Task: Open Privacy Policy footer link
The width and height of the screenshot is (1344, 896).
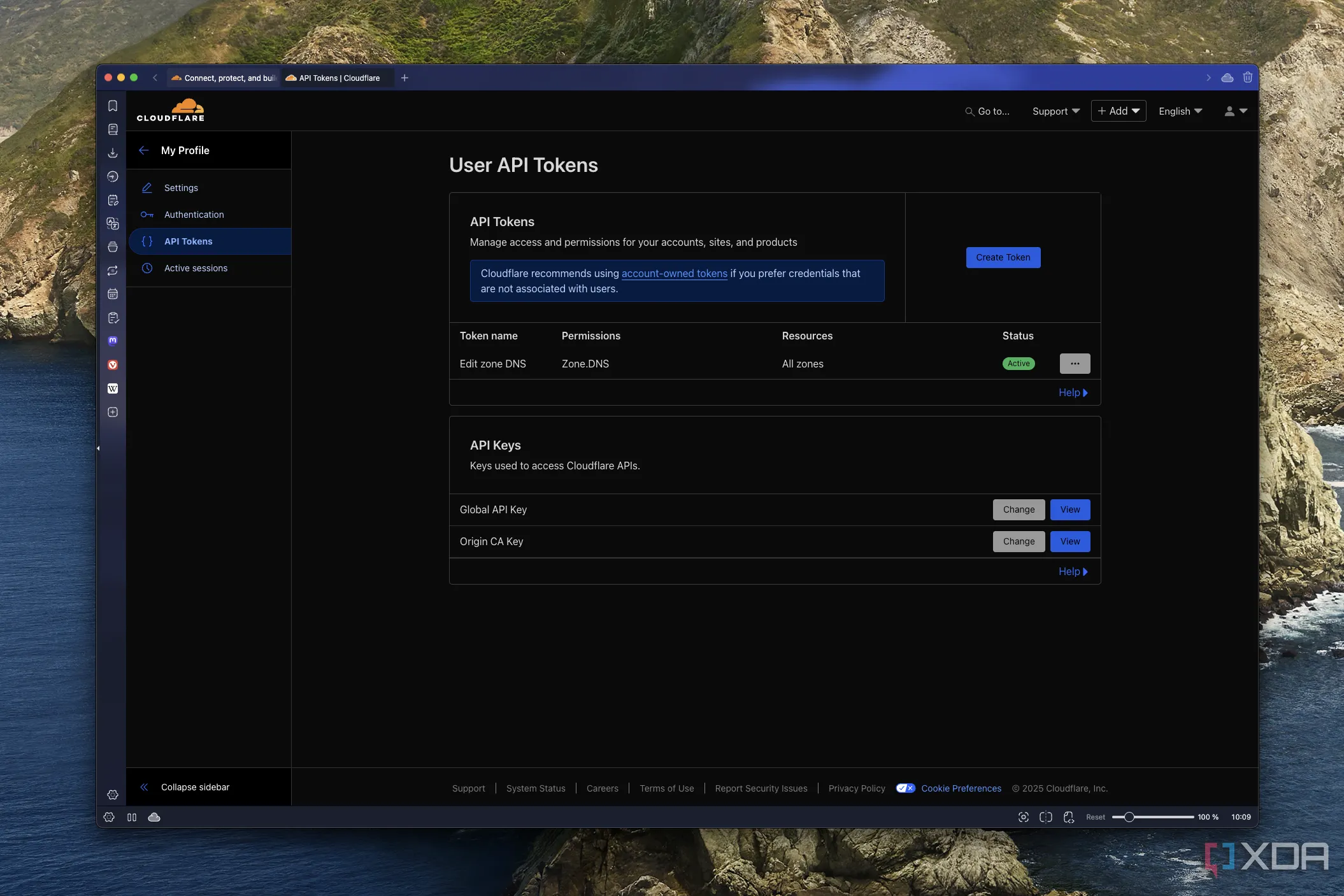Action: pyautogui.click(x=857, y=788)
